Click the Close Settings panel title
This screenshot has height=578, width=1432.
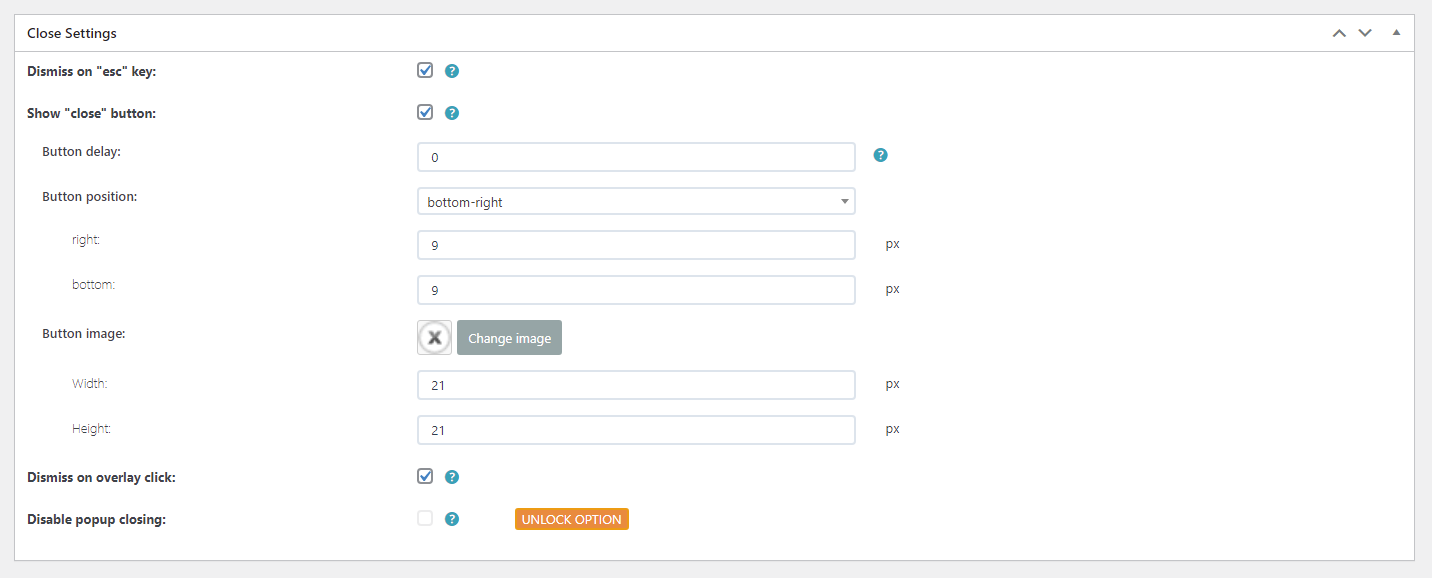(72, 33)
